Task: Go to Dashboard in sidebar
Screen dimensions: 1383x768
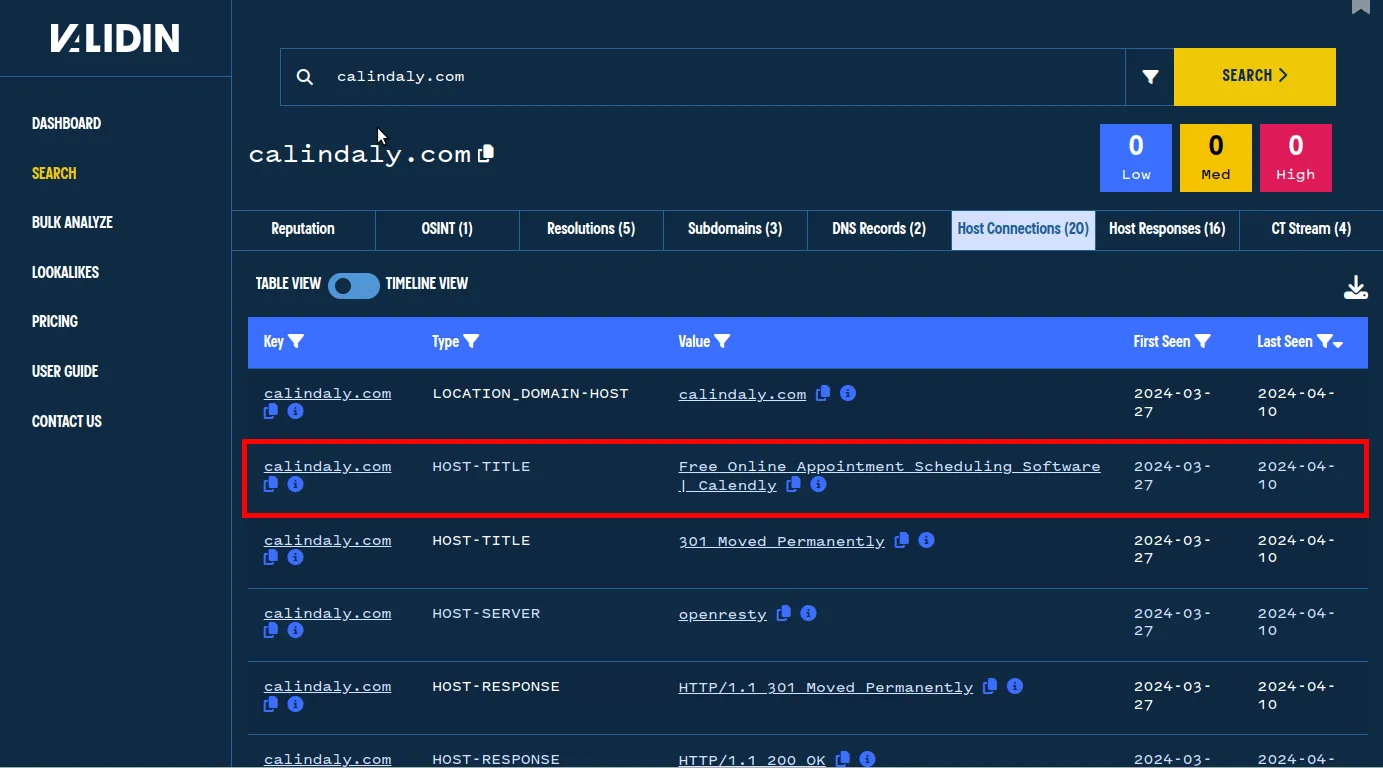Action: (66, 124)
